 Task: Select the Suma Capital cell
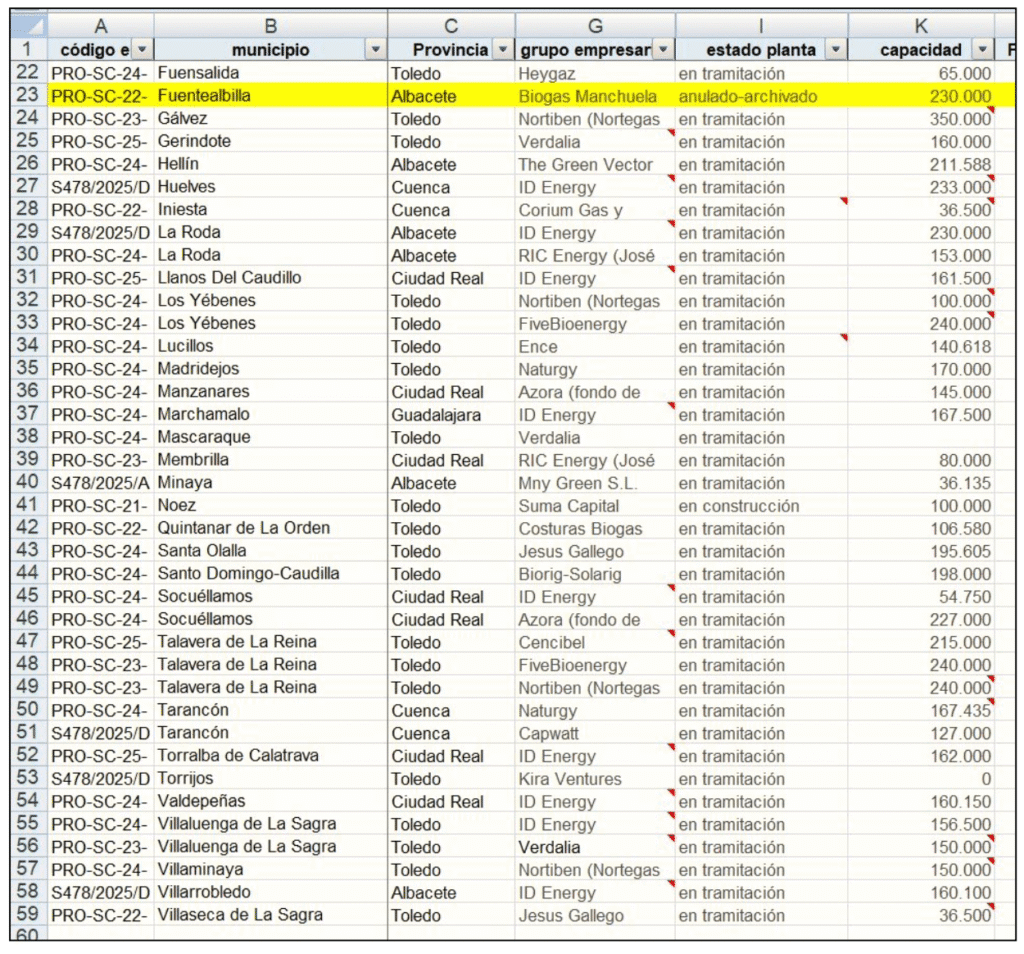[x=595, y=506]
